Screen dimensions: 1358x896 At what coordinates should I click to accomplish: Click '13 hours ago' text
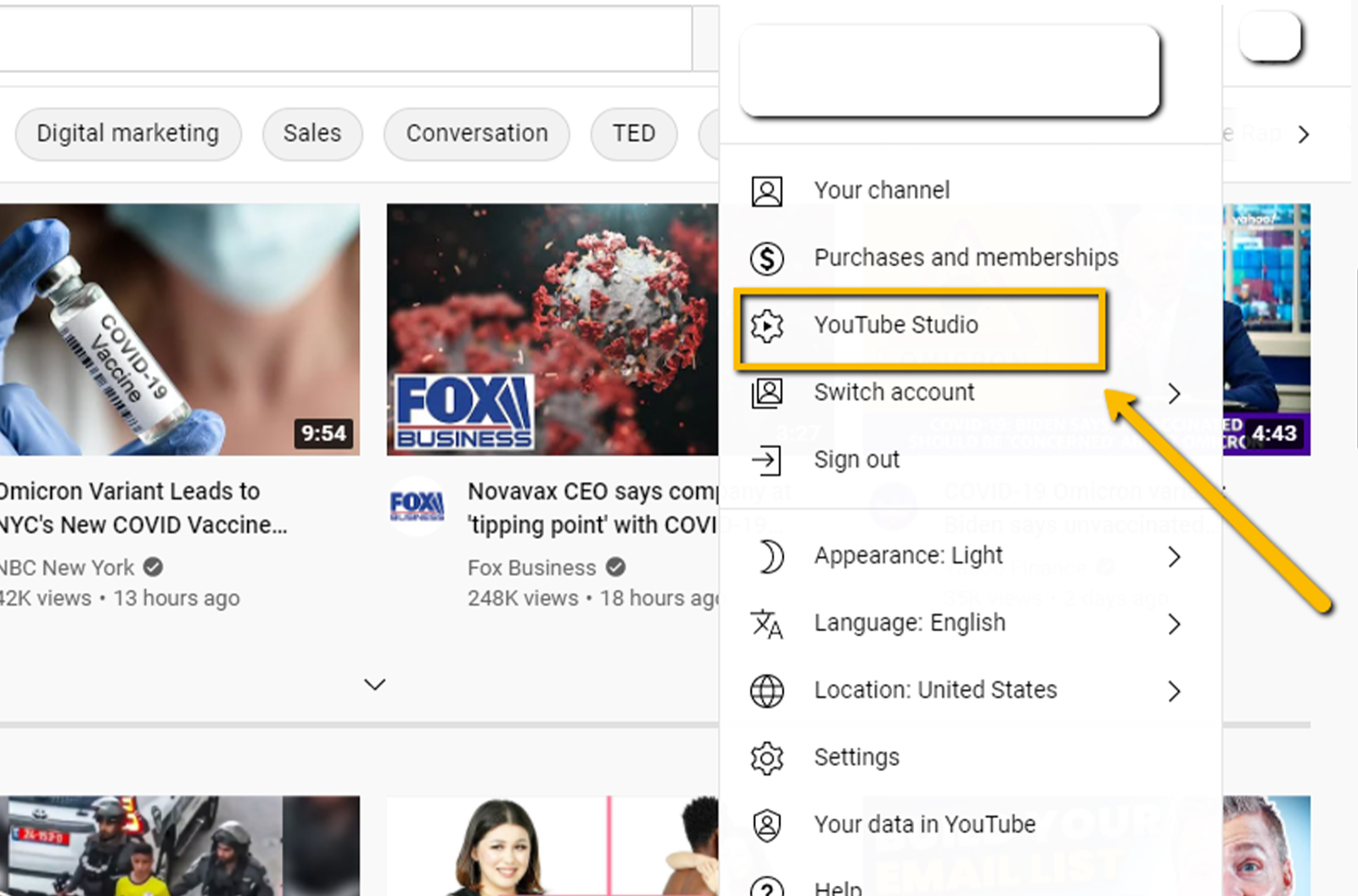(177, 598)
